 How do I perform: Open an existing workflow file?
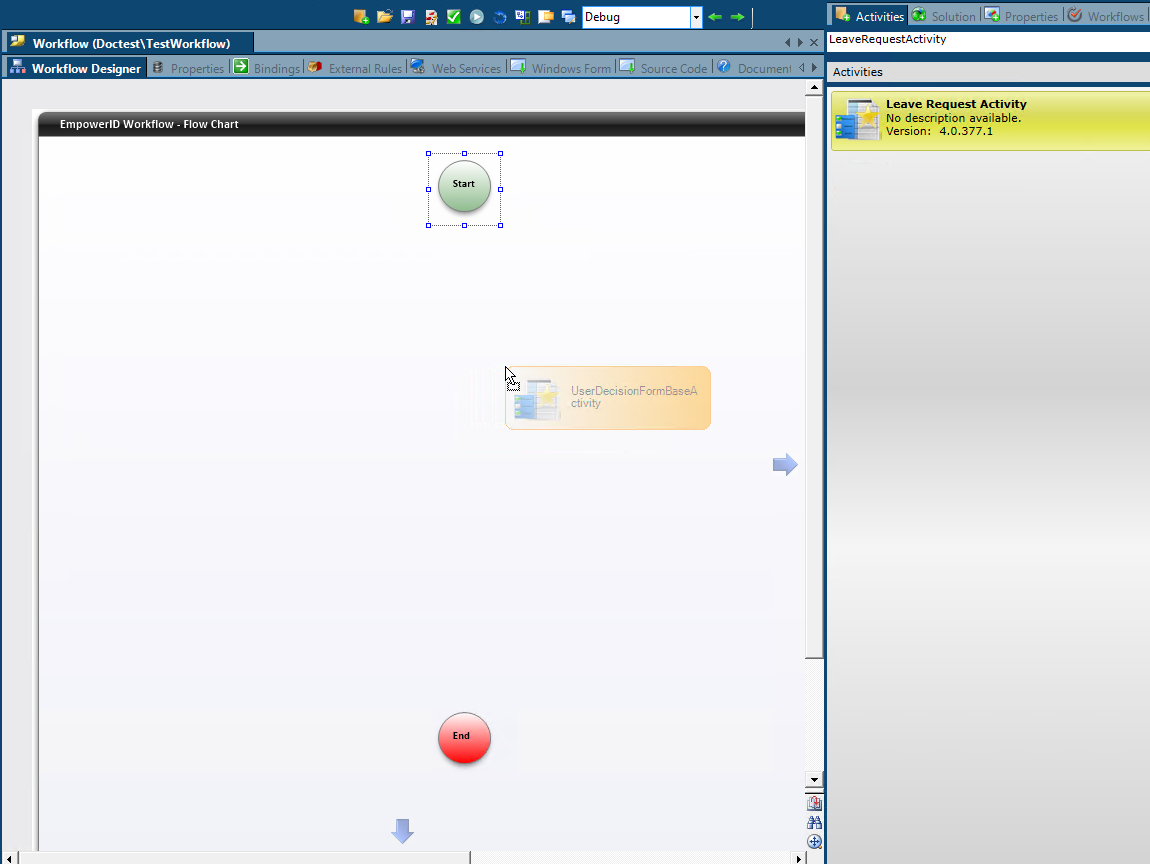(x=385, y=16)
